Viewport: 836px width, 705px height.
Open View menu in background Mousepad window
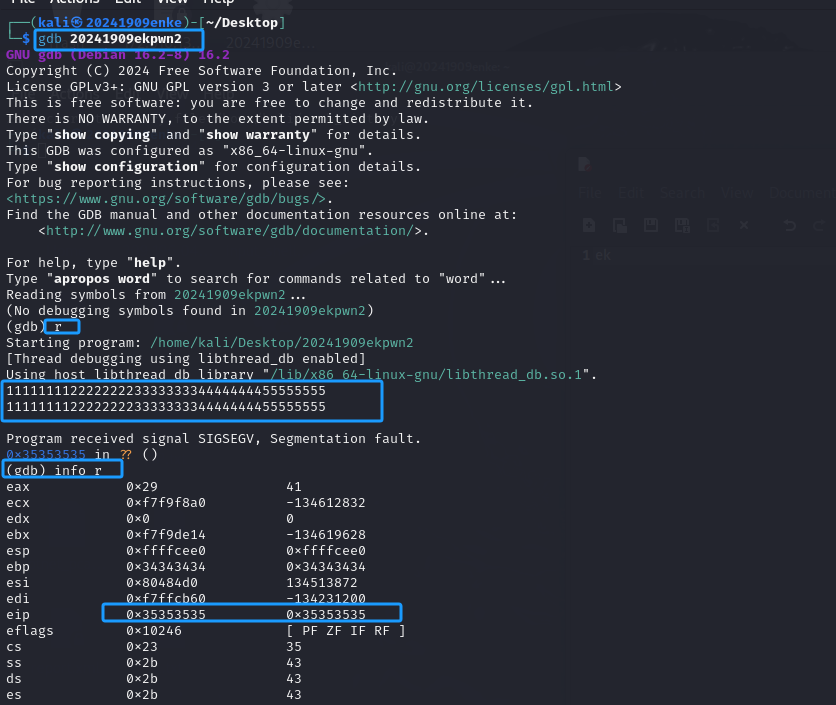pyautogui.click(x=737, y=193)
